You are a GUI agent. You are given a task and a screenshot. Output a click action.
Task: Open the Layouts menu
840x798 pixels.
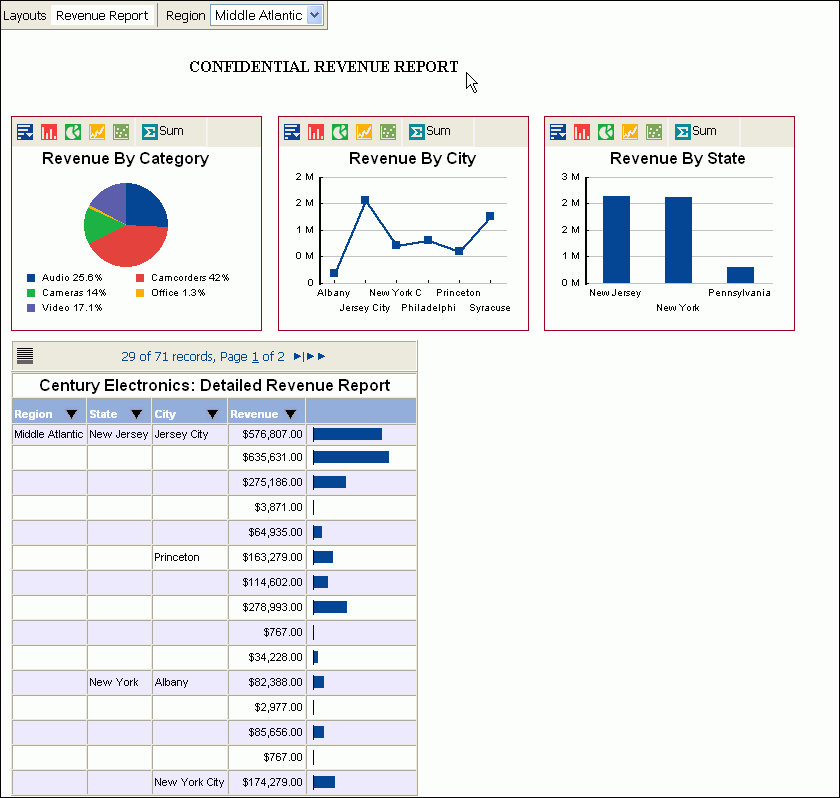tap(25, 16)
